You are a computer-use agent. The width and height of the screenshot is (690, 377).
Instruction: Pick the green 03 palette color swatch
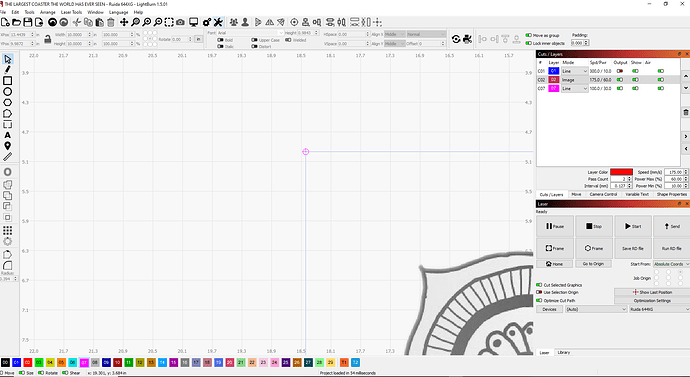point(39,362)
